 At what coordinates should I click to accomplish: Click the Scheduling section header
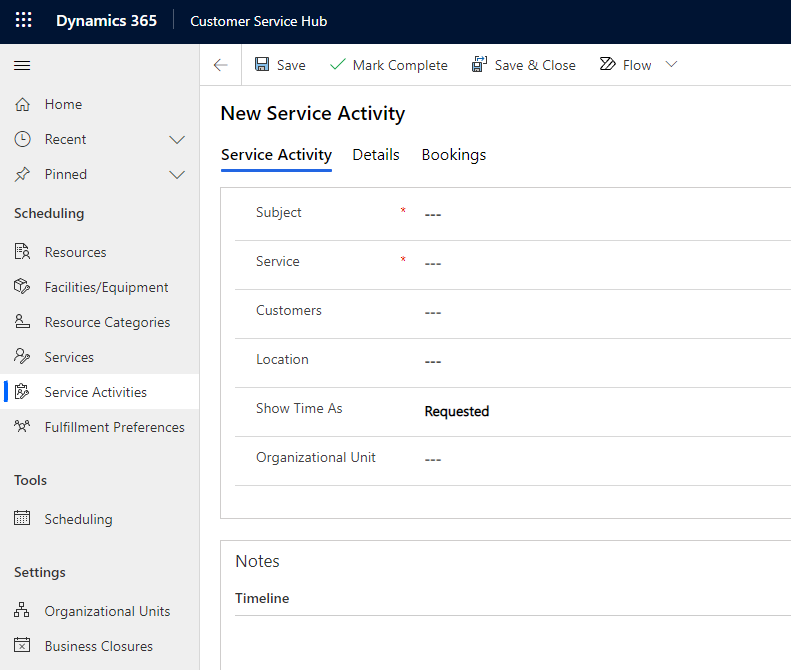point(49,213)
